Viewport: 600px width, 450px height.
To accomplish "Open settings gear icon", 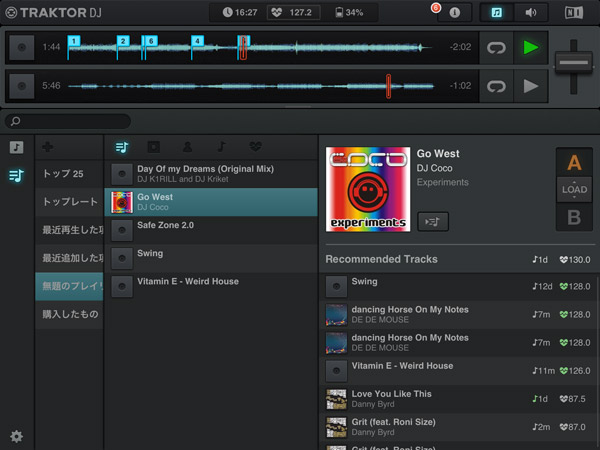I will coord(16,436).
